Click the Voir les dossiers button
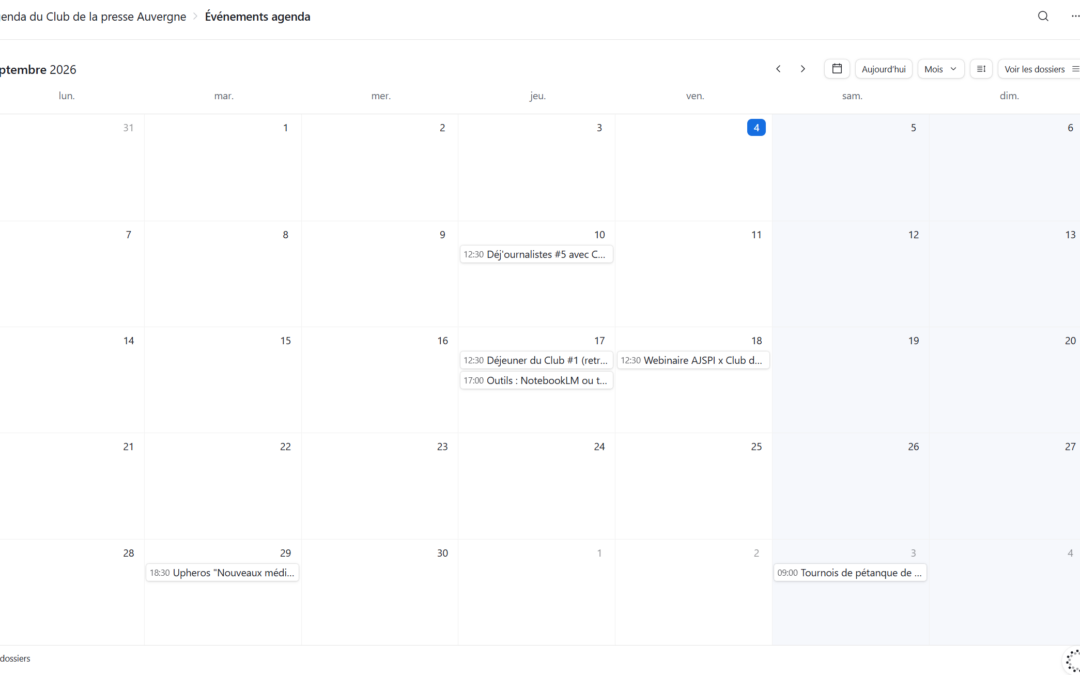Viewport: 1080px width, 675px height. [1039, 69]
